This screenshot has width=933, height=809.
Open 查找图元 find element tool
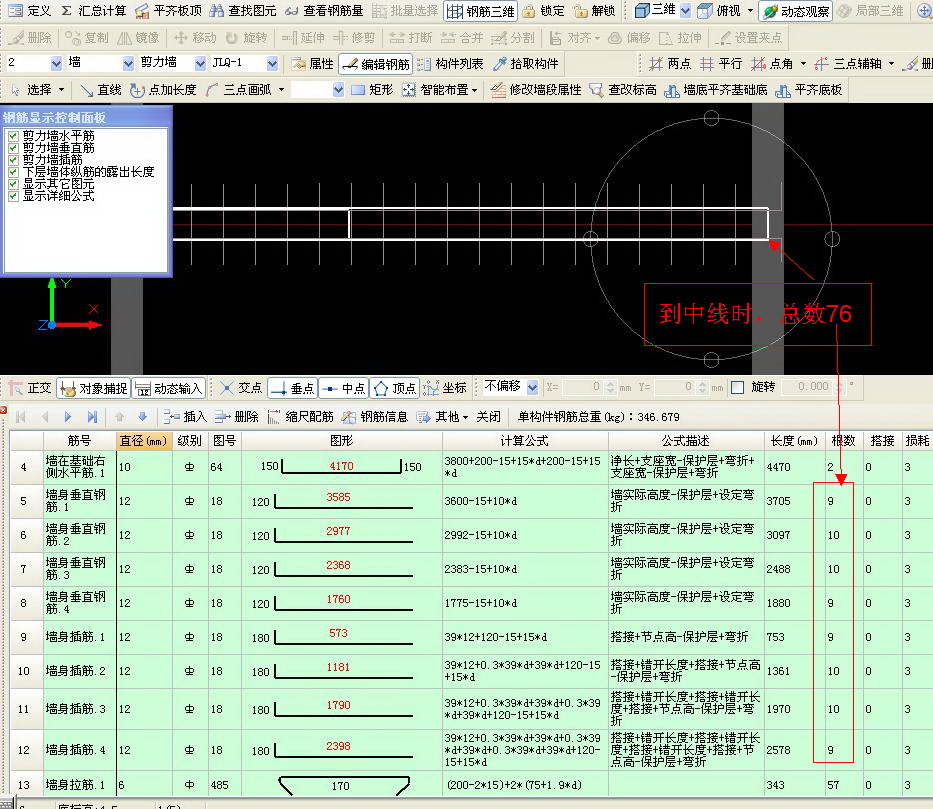pyautogui.click(x=243, y=11)
